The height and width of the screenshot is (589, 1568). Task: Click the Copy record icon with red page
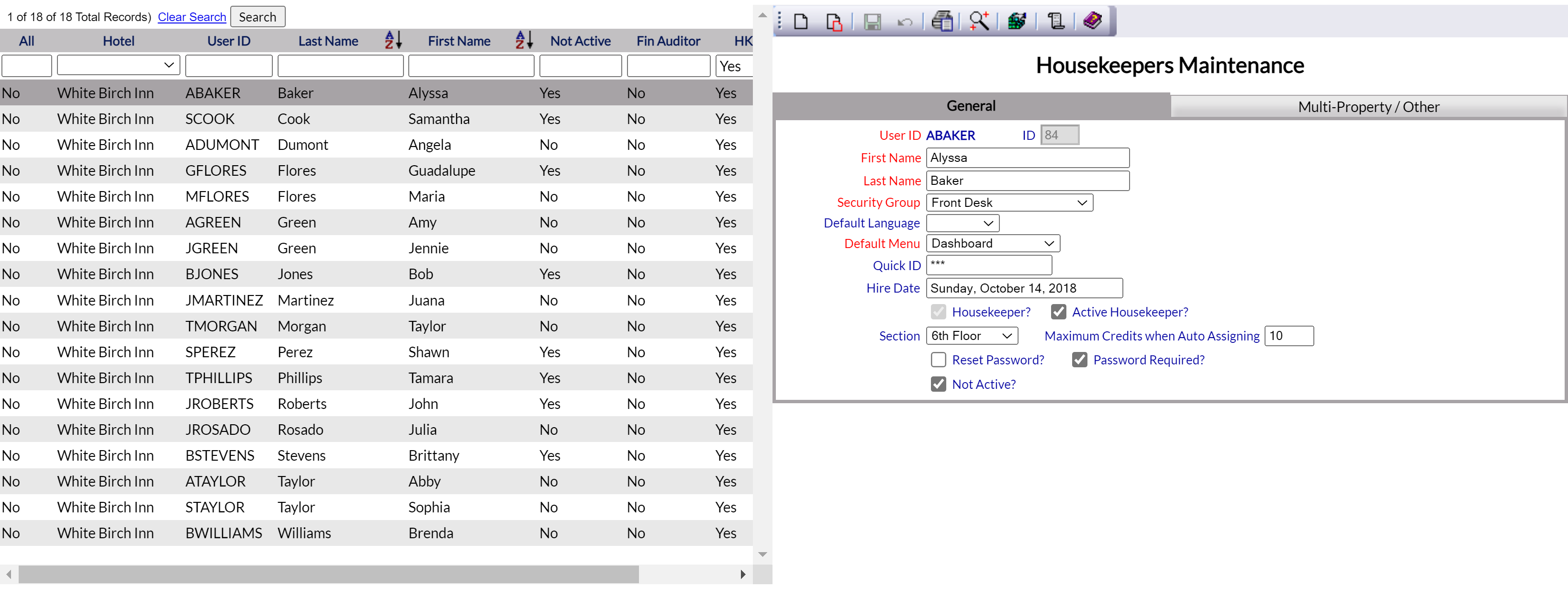point(834,22)
